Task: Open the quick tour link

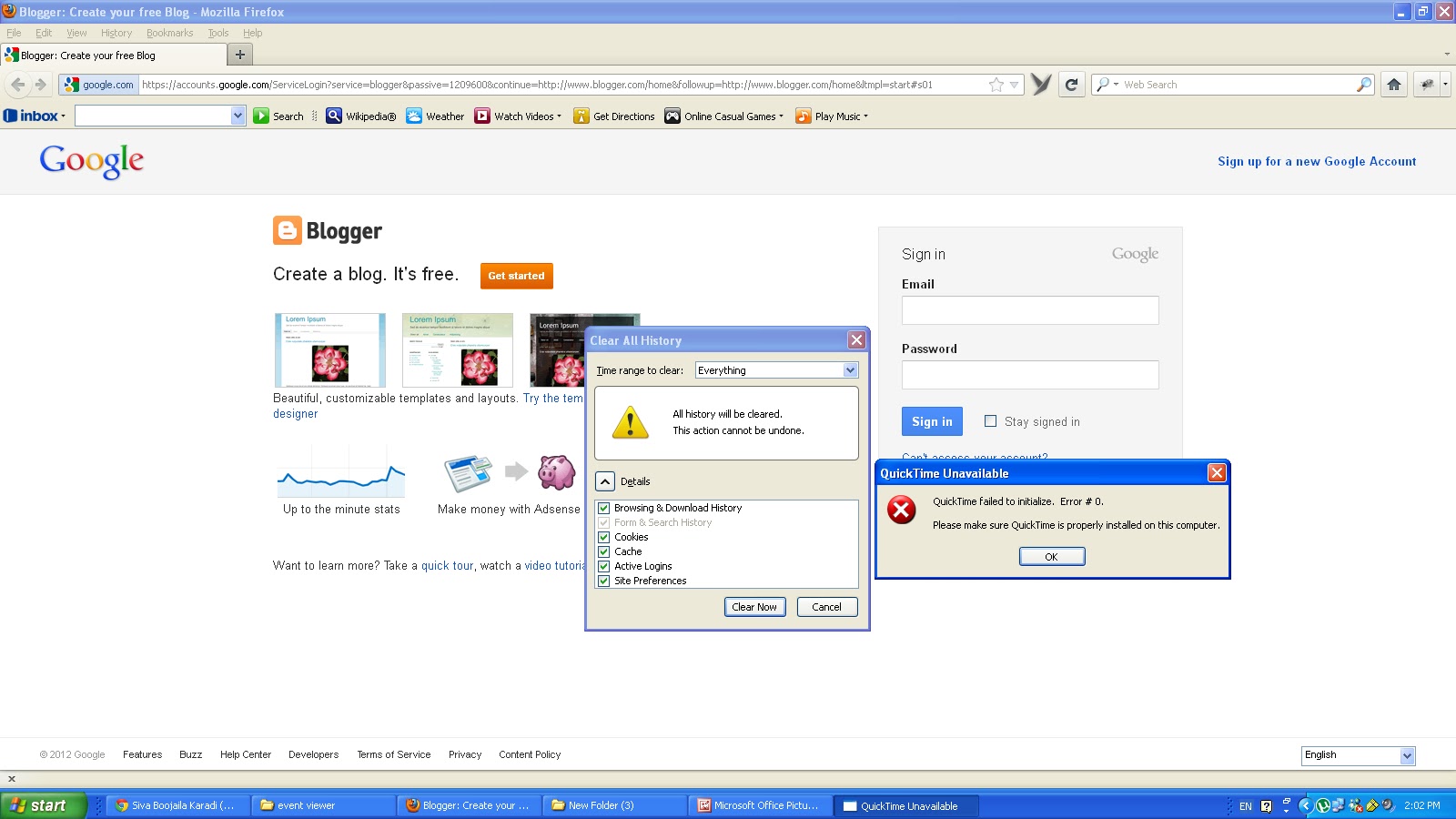Action: 448,566
